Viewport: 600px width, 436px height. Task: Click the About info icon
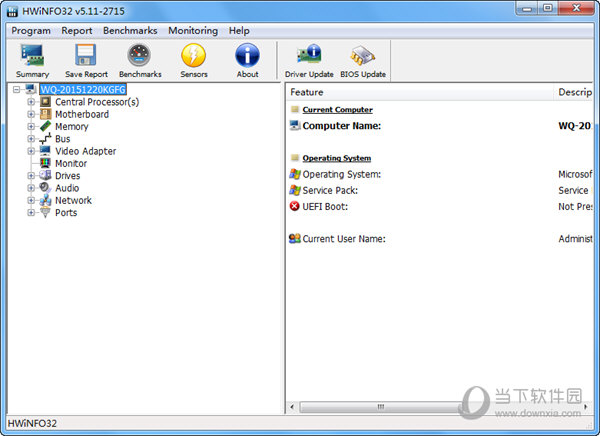point(247,55)
